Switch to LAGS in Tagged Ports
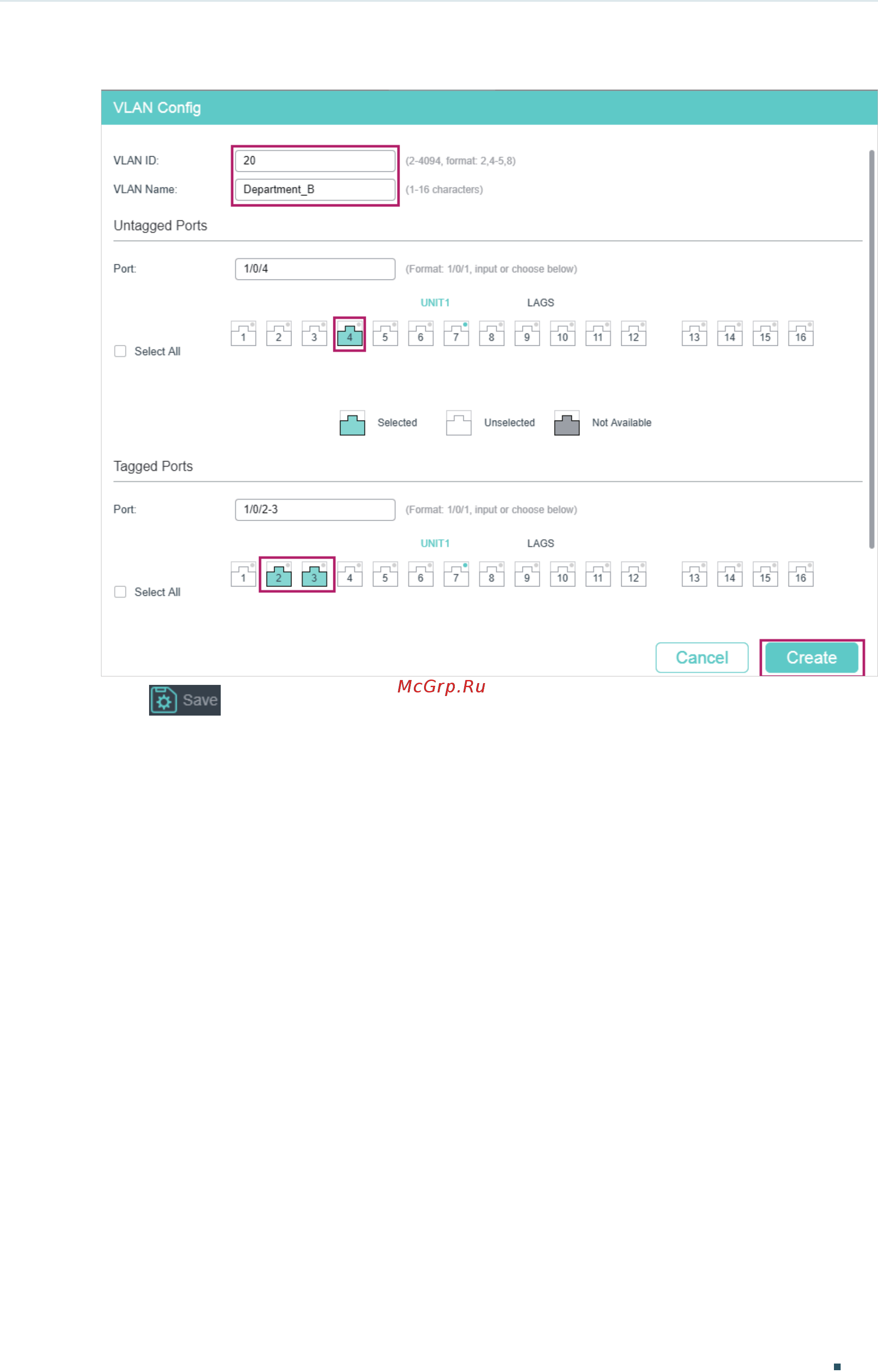This screenshot has width=878, height=1372. pos(541,543)
